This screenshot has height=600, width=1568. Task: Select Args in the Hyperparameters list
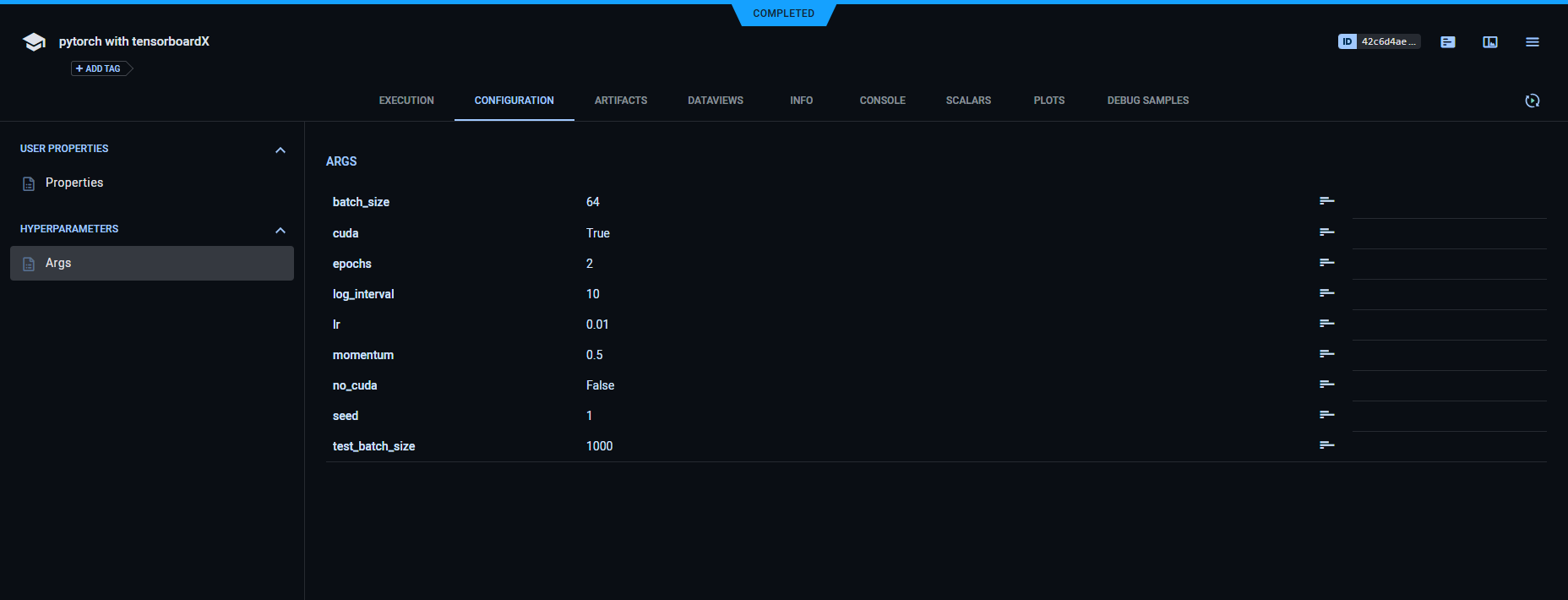58,264
